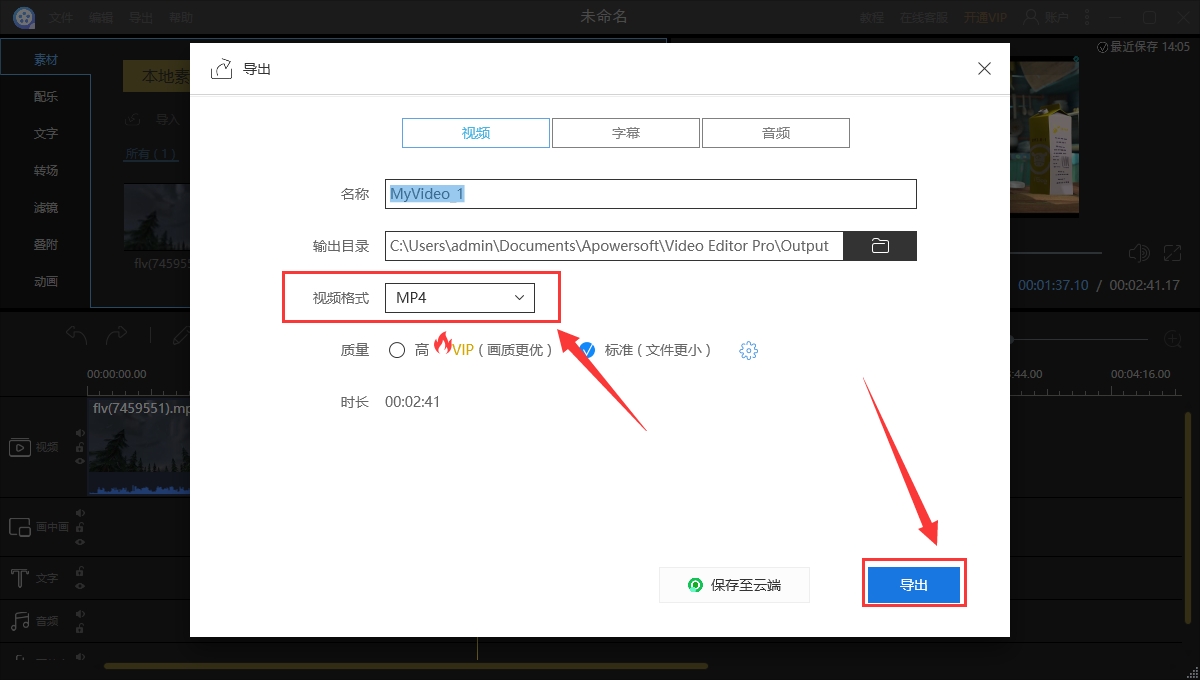This screenshot has height=680, width=1200.
Task: Click the flv(7459551) clip on timeline
Action: tap(139, 447)
